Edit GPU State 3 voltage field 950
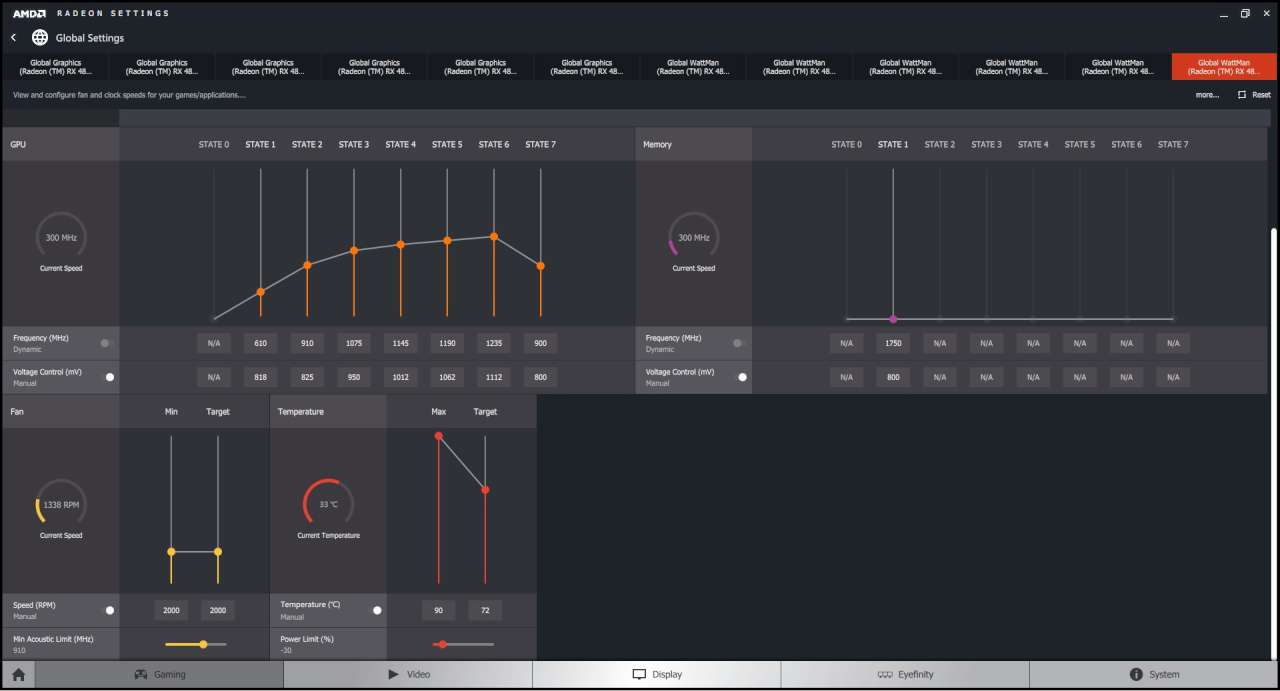The width and height of the screenshot is (1280, 691). [x=354, y=377]
